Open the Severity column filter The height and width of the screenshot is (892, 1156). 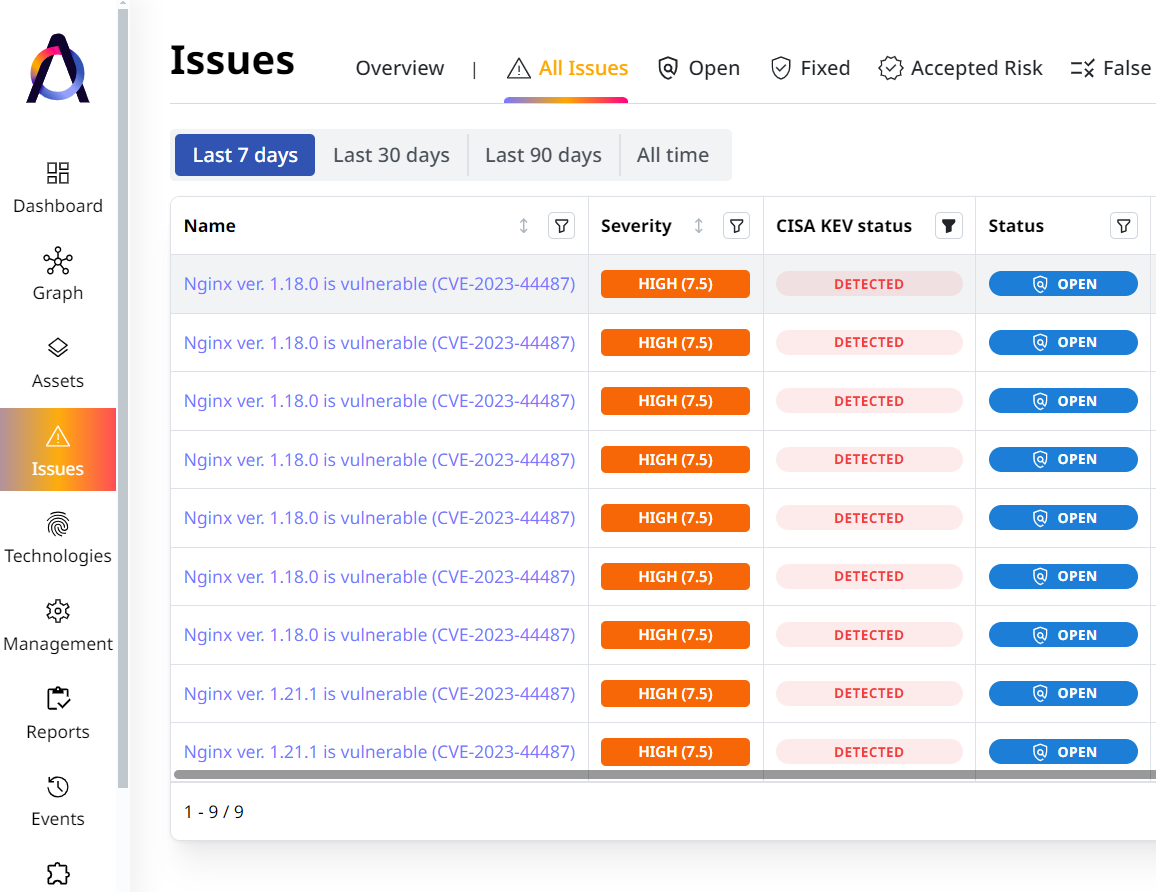[x=736, y=225]
